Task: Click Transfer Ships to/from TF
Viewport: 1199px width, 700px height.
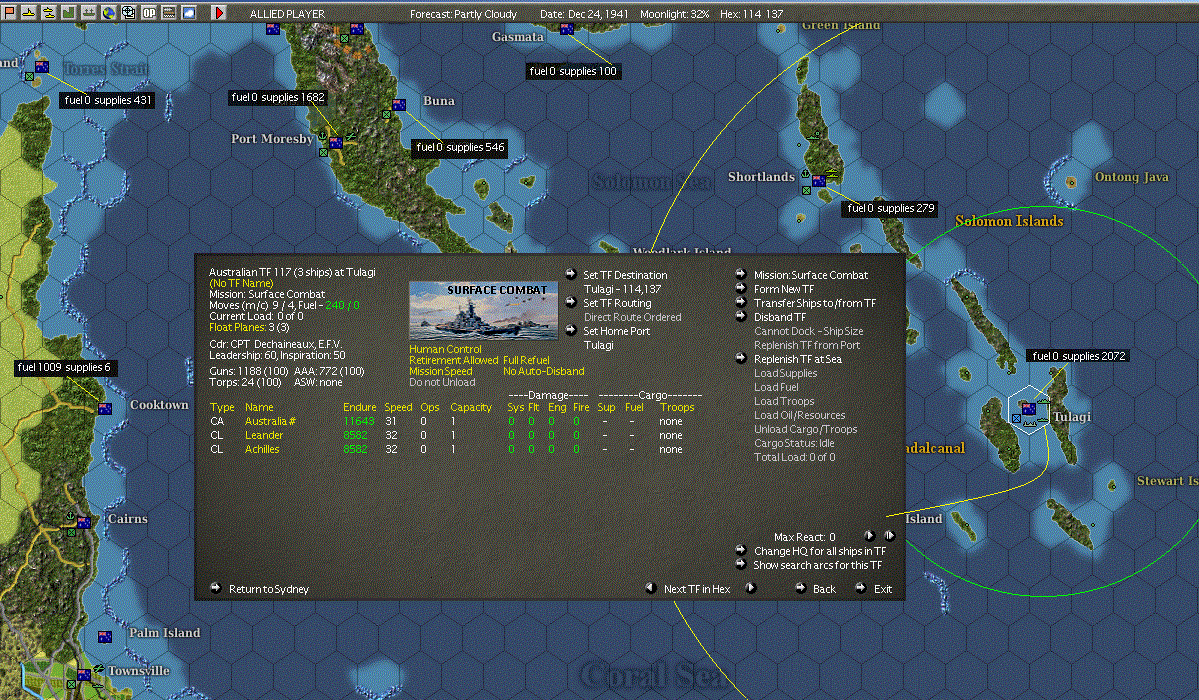Action: pos(815,304)
